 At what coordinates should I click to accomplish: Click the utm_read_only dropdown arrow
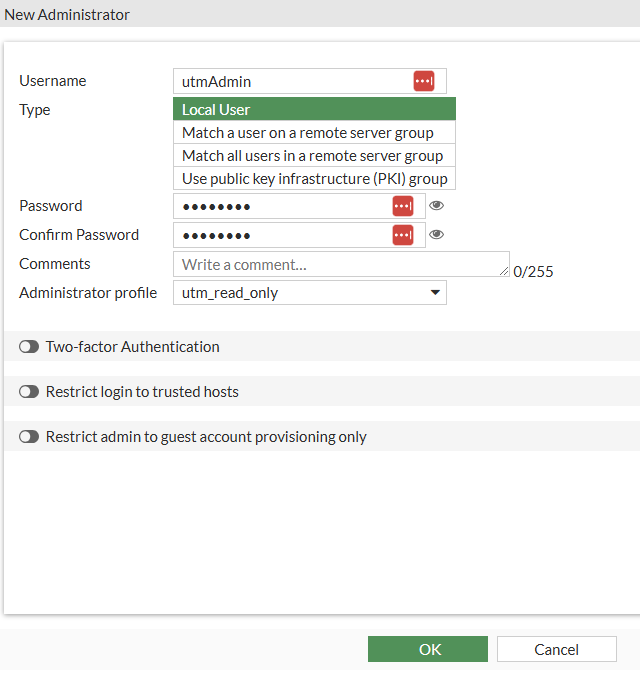[x=435, y=293]
